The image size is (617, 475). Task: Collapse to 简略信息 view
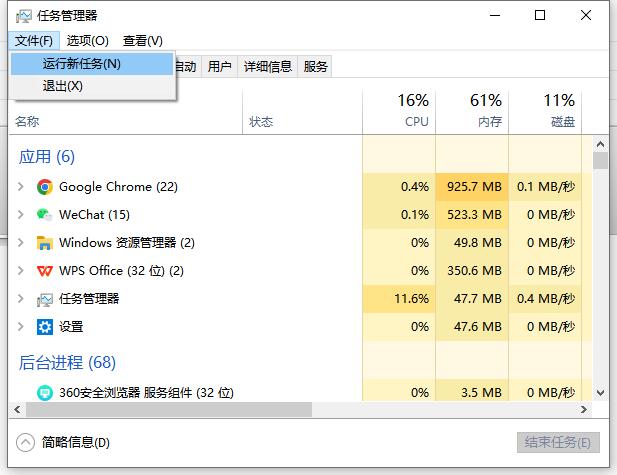click(26, 442)
